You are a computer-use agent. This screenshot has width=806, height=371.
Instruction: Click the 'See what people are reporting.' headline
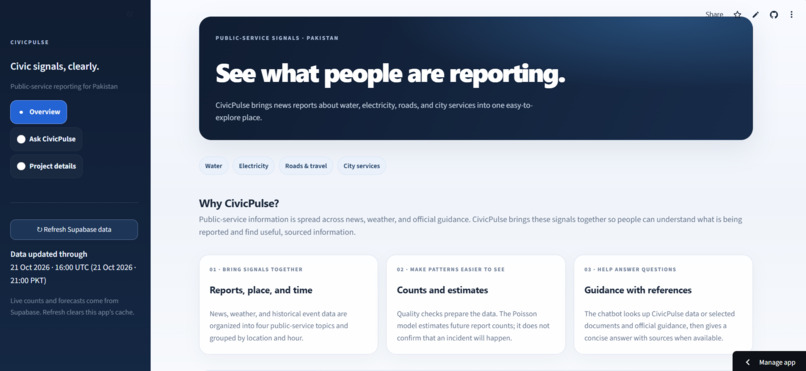pos(390,73)
